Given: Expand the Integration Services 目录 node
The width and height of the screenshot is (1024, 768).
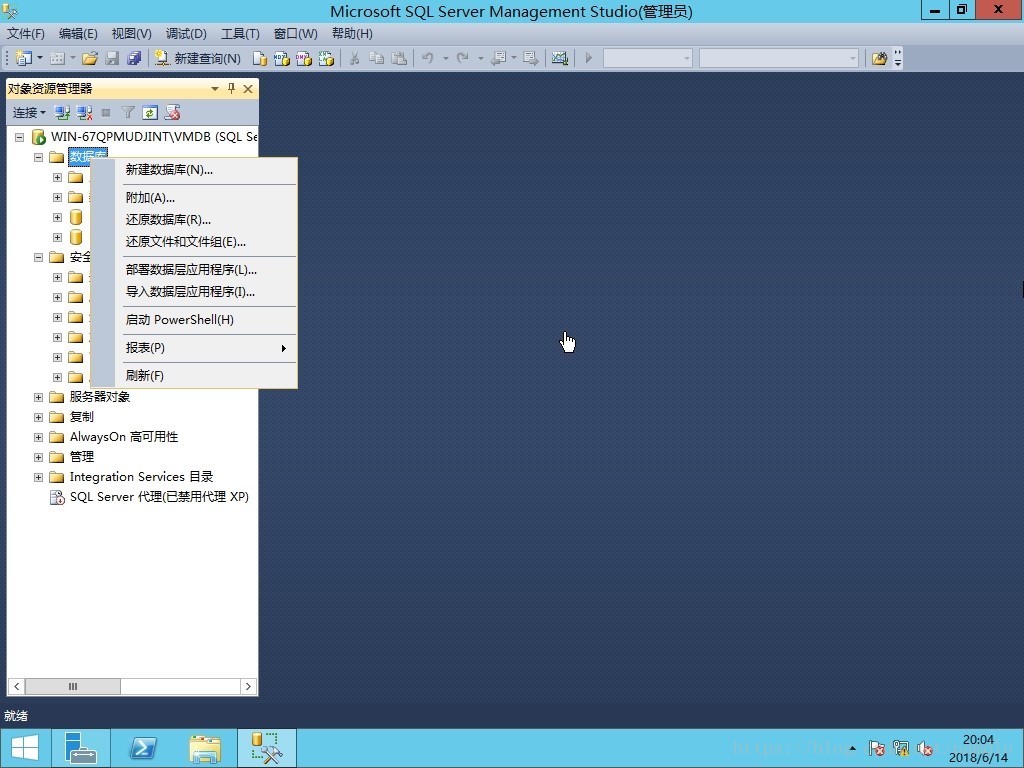Looking at the screenshot, I should (x=39, y=477).
